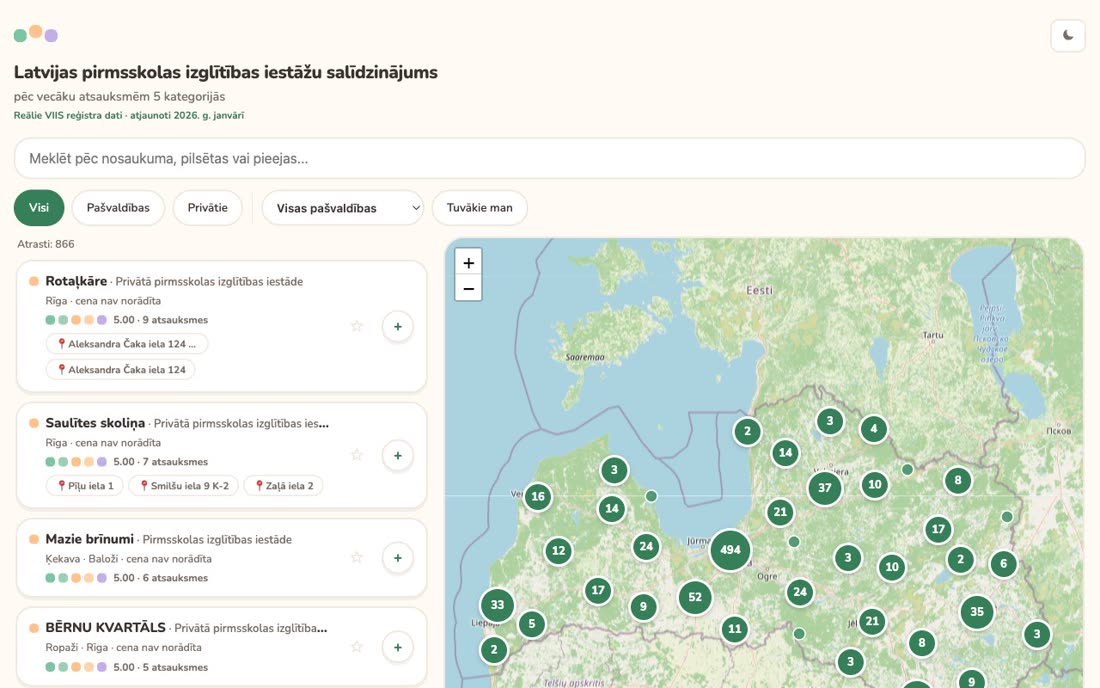Expand the 52 map cluster
The height and width of the screenshot is (688, 1100).
click(x=695, y=597)
